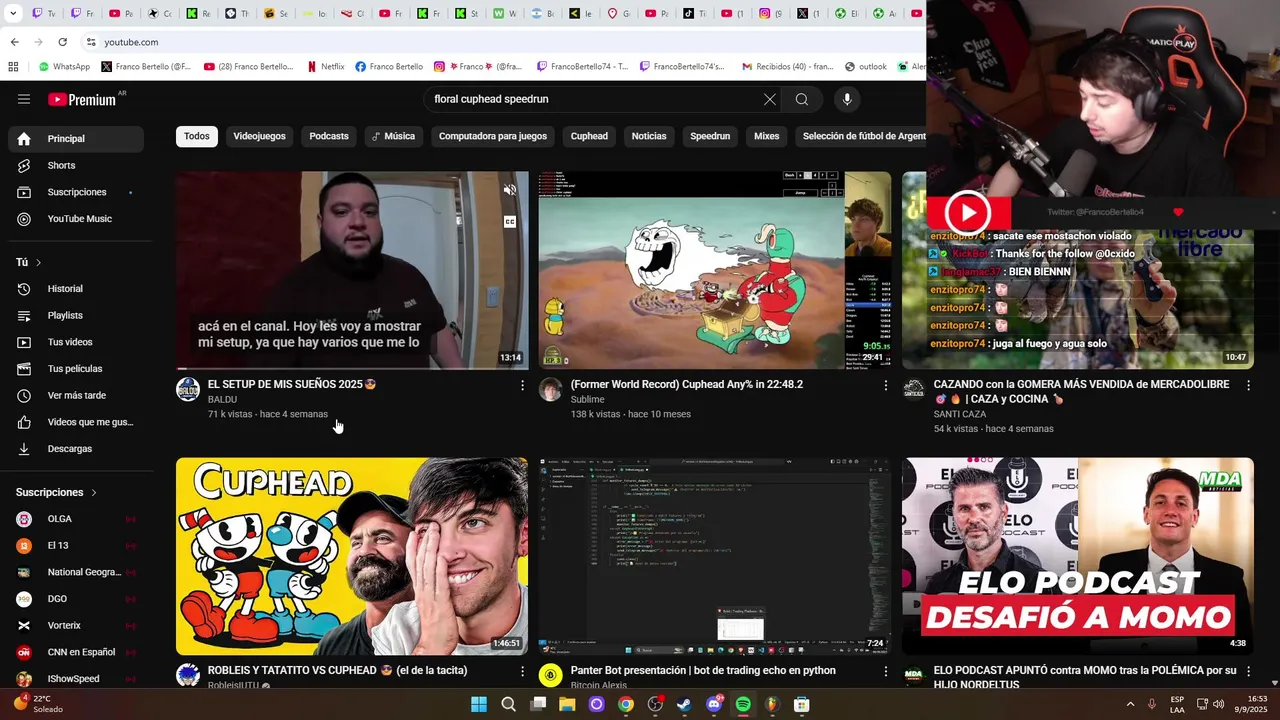This screenshot has width=1280, height=720.
Task: Select the Podcasts filter chip
Action: coord(329,136)
